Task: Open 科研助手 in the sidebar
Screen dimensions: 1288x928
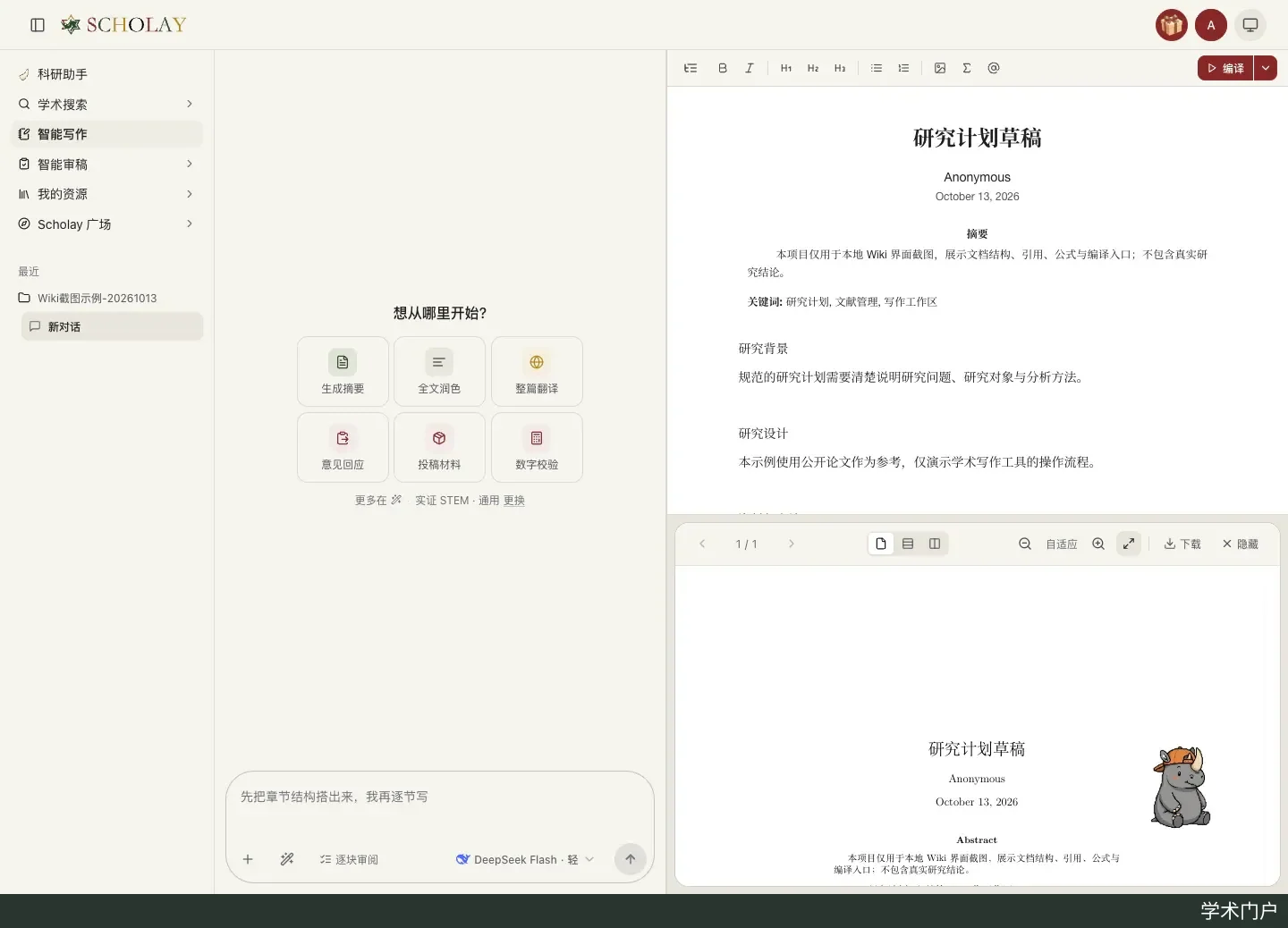Action: pyautogui.click(x=107, y=74)
